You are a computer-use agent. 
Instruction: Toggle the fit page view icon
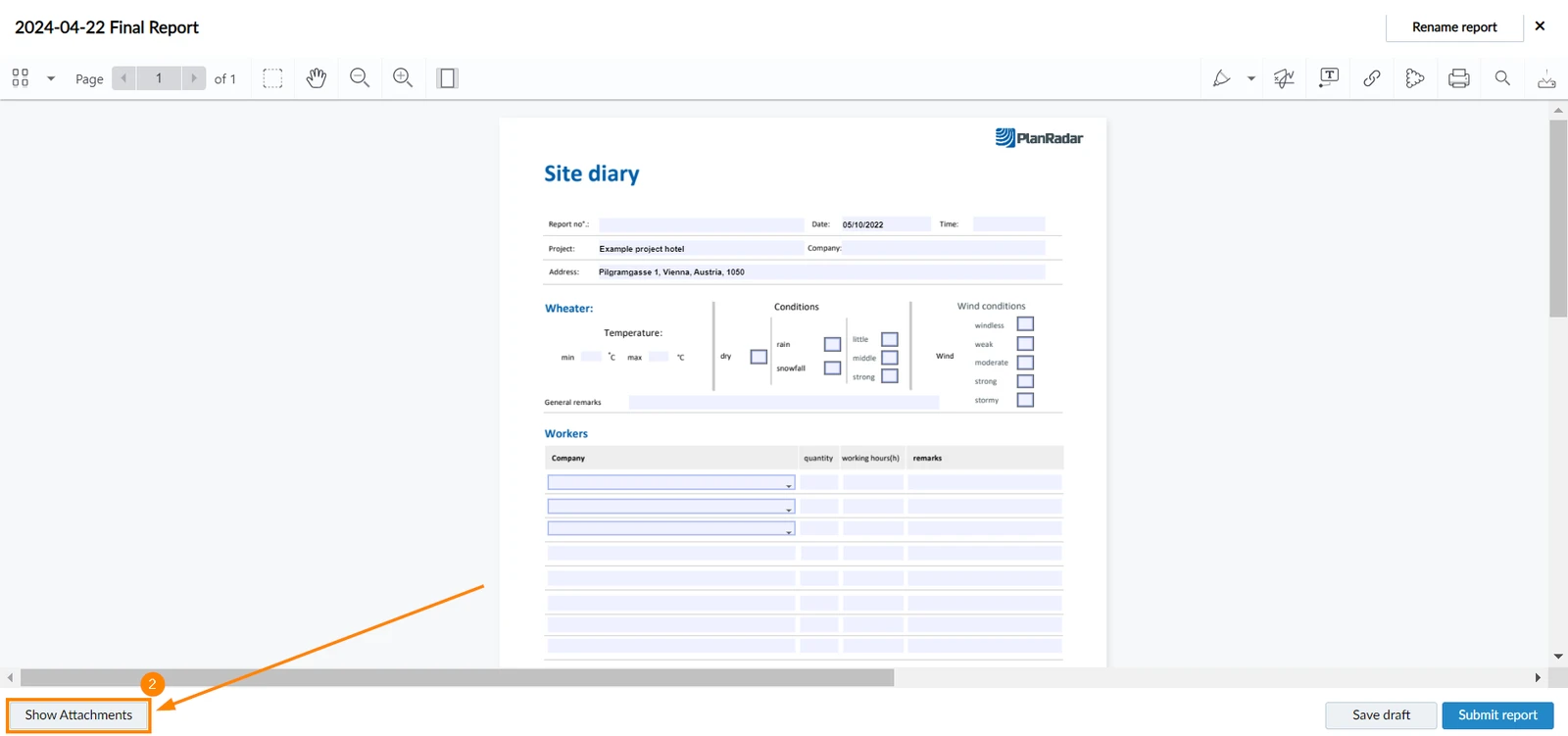448,78
